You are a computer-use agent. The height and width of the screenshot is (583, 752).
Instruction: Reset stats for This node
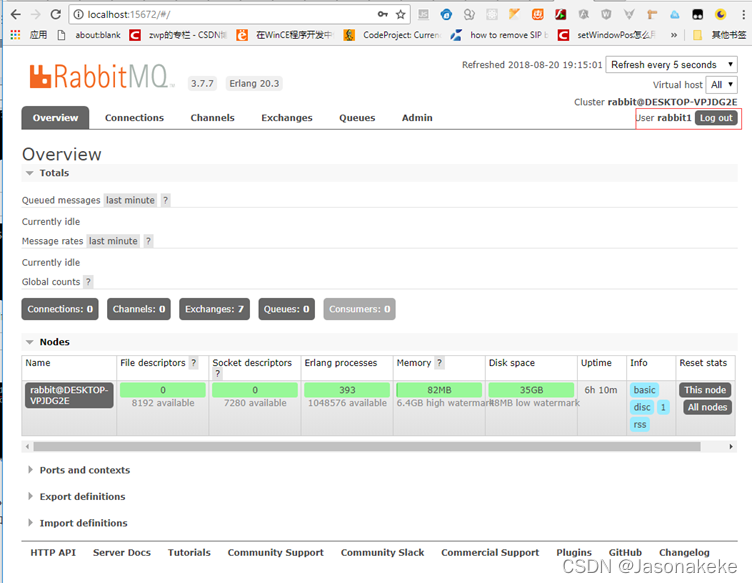click(x=705, y=390)
